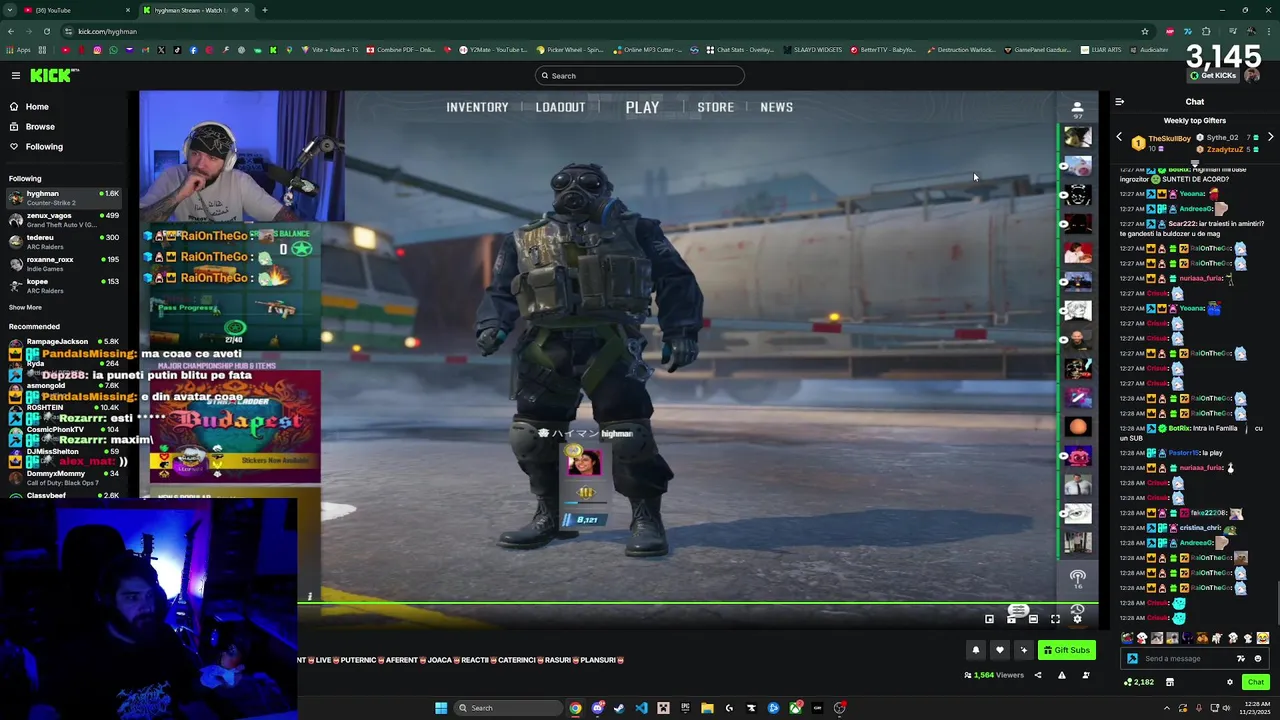Click the translate icon in chat input

[x=1241, y=658]
